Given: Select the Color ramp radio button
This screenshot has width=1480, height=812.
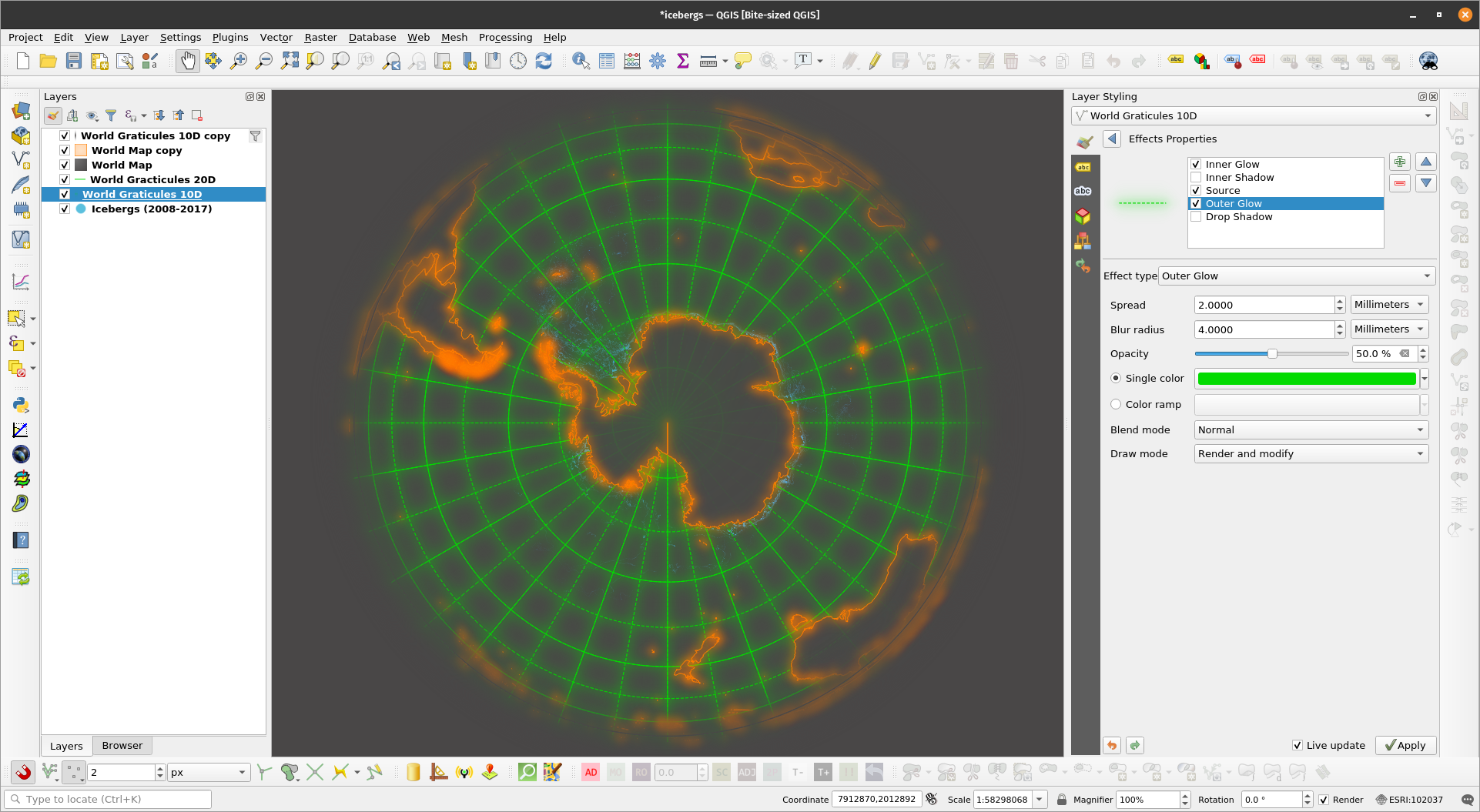Looking at the screenshot, I should 1116,404.
